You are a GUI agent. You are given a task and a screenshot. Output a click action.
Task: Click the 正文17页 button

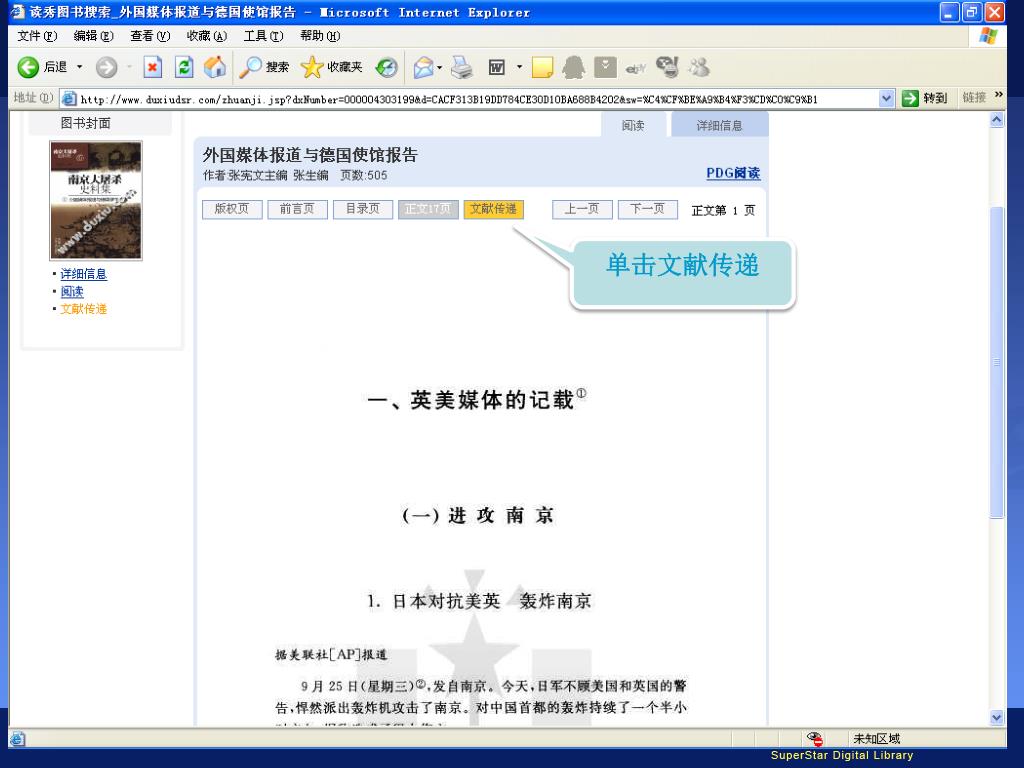pos(428,209)
